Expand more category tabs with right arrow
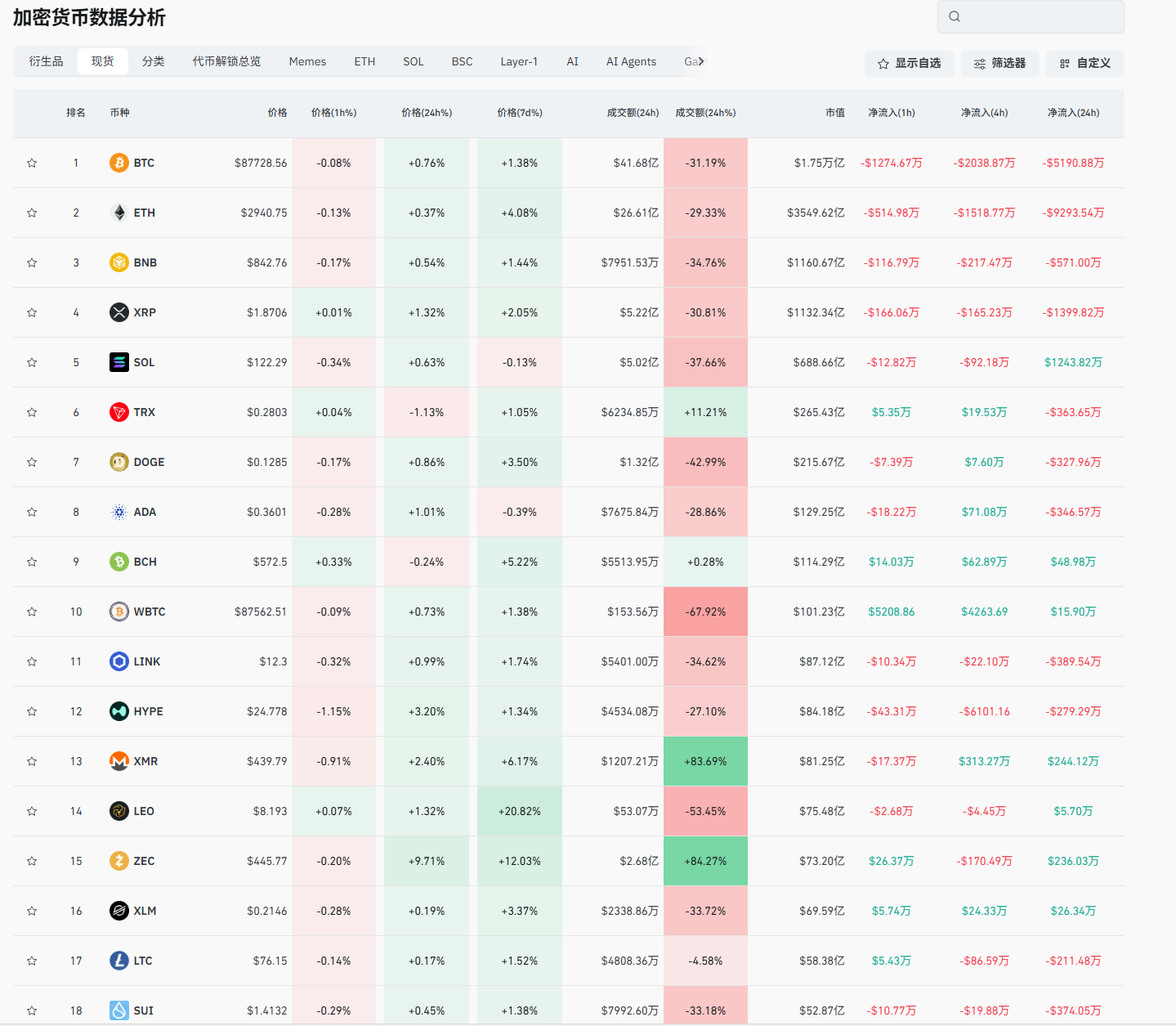The image size is (1176, 1026). click(701, 61)
